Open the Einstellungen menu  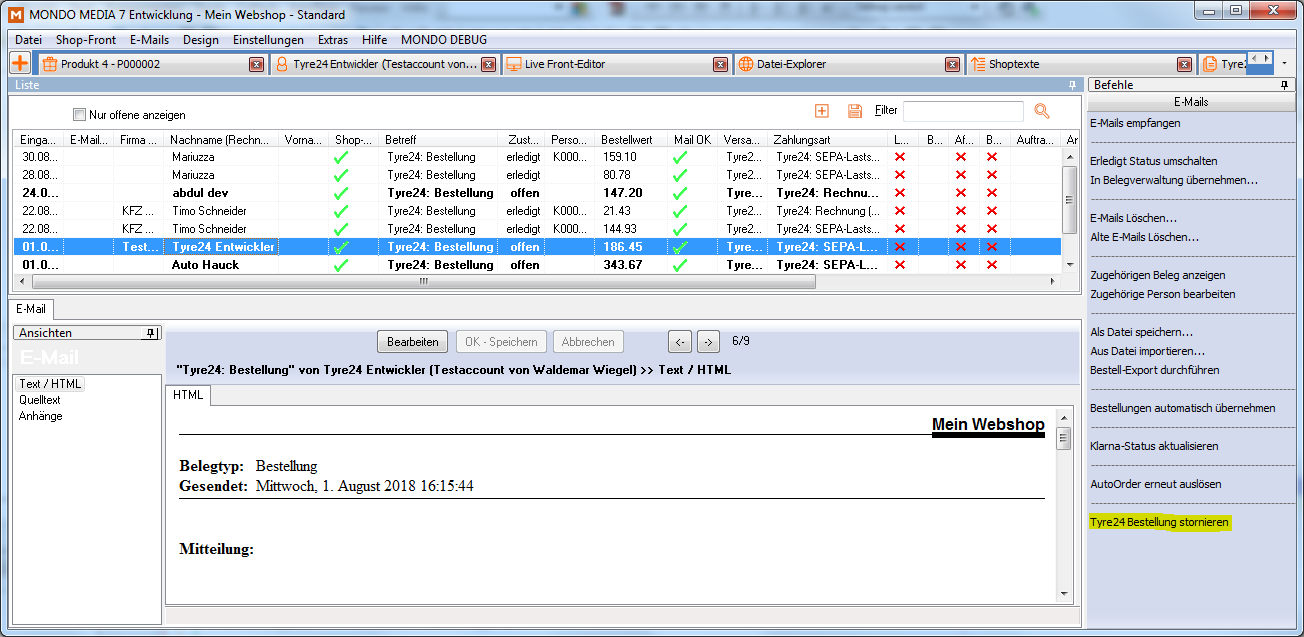tap(268, 40)
